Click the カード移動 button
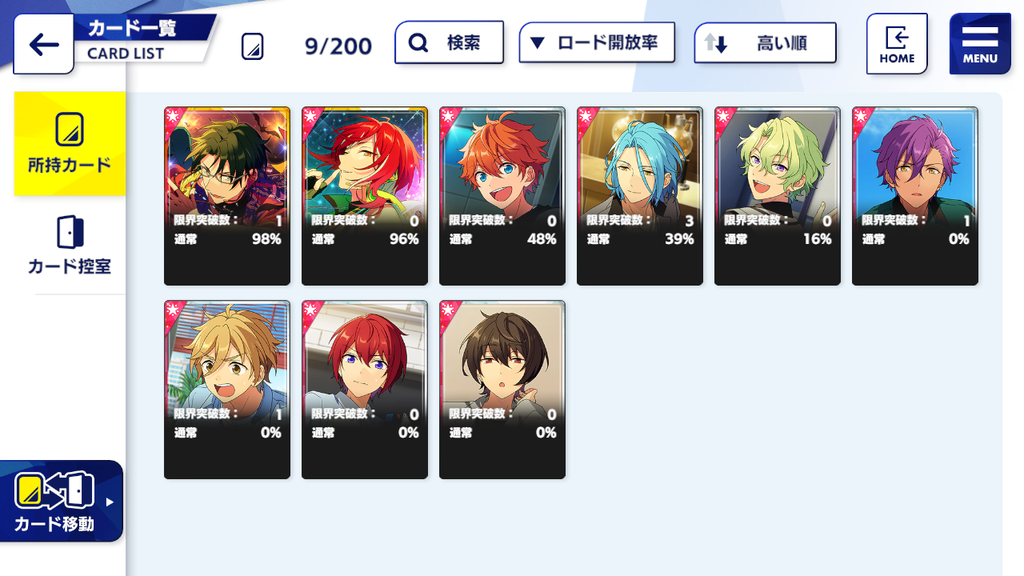Image resolution: width=1024 pixels, height=576 pixels. tap(61, 502)
